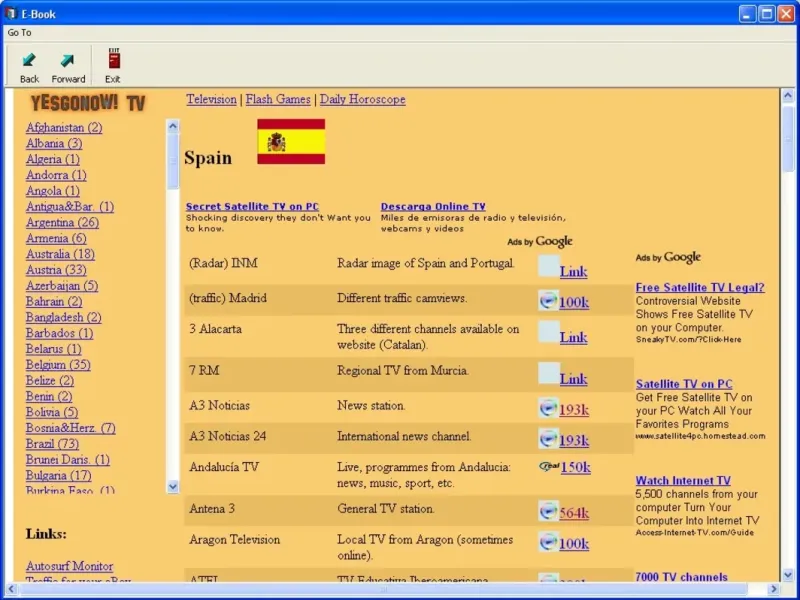Open the Daily Horoscope link
Screen dimensions: 800x600
[363, 99]
